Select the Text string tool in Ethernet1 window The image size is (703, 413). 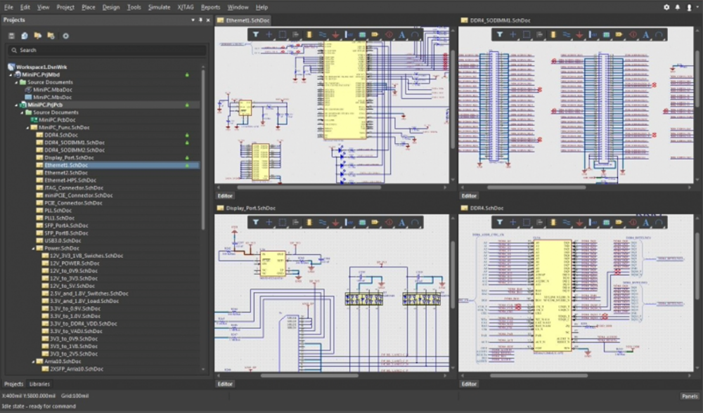402,35
